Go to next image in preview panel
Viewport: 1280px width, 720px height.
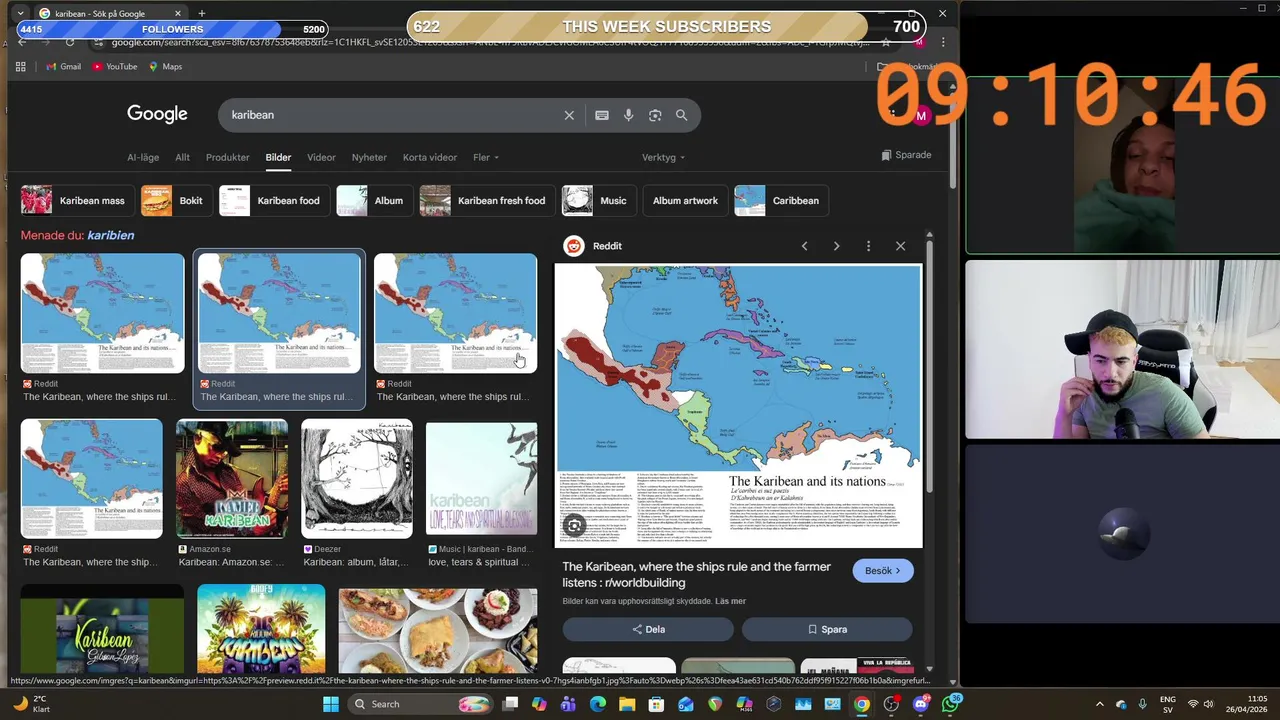(836, 246)
